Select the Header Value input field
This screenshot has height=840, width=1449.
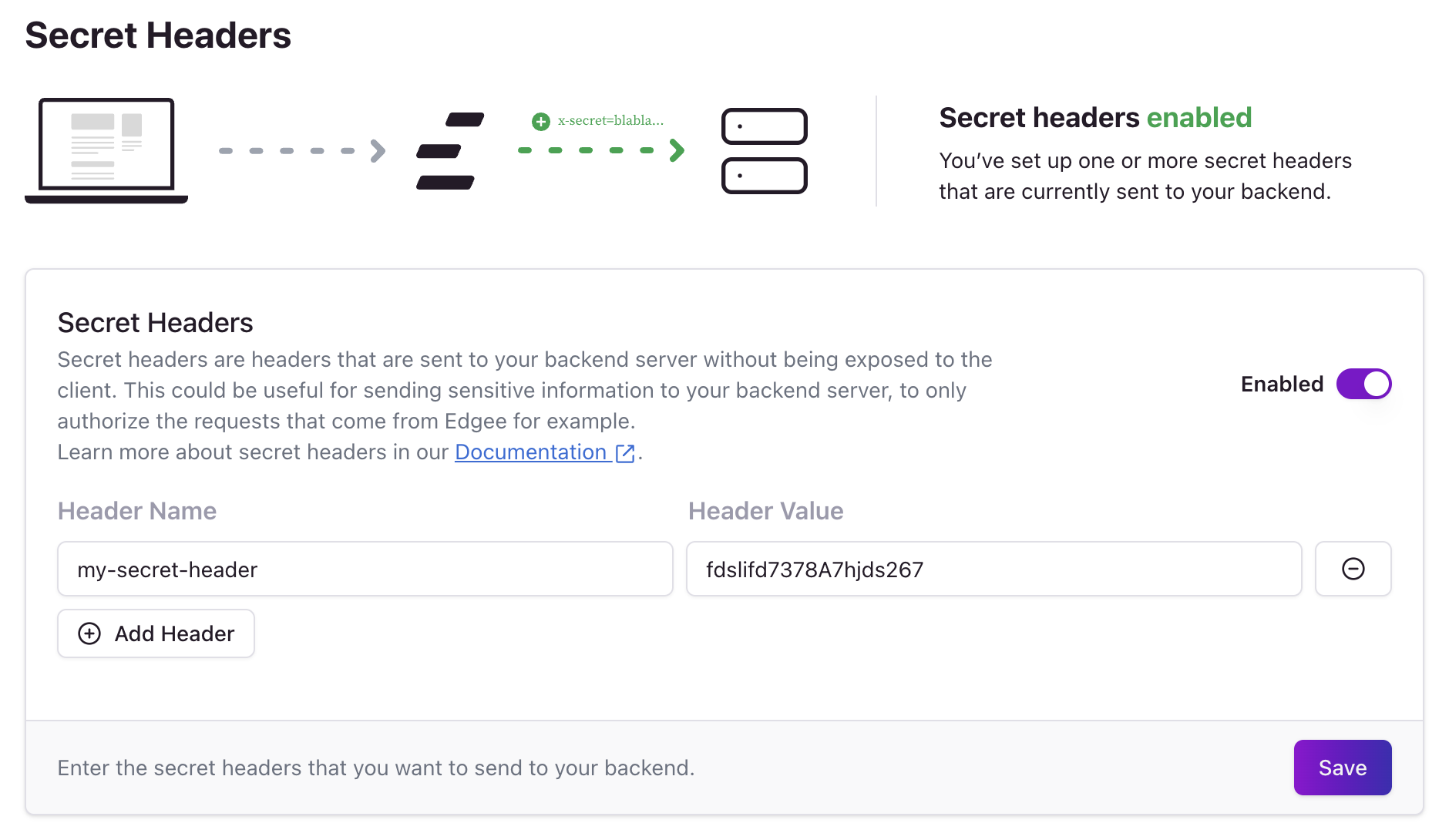click(x=993, y=569)
